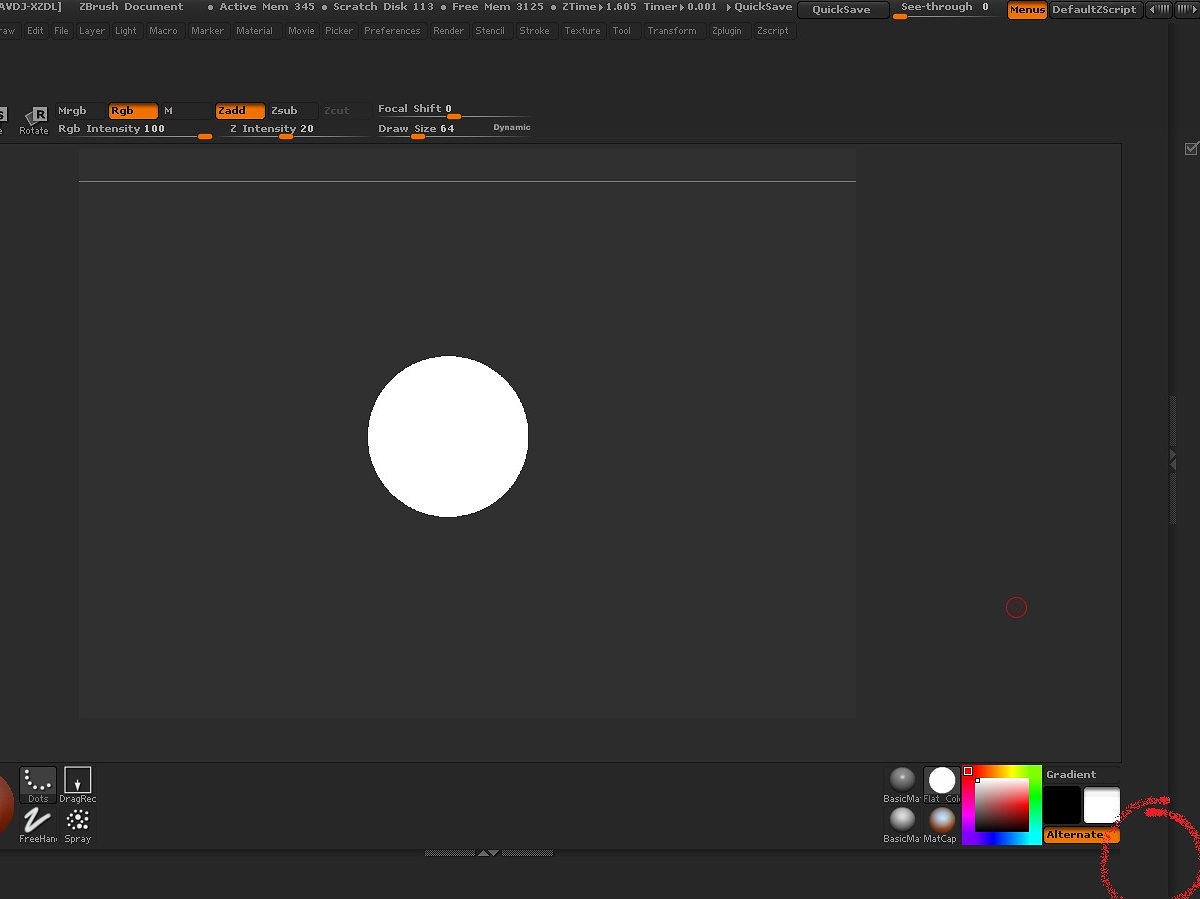The width and height of the screenshot is (1200, 899).
Task: Toggle Alternate color mode
Action: coord(1081,835)
